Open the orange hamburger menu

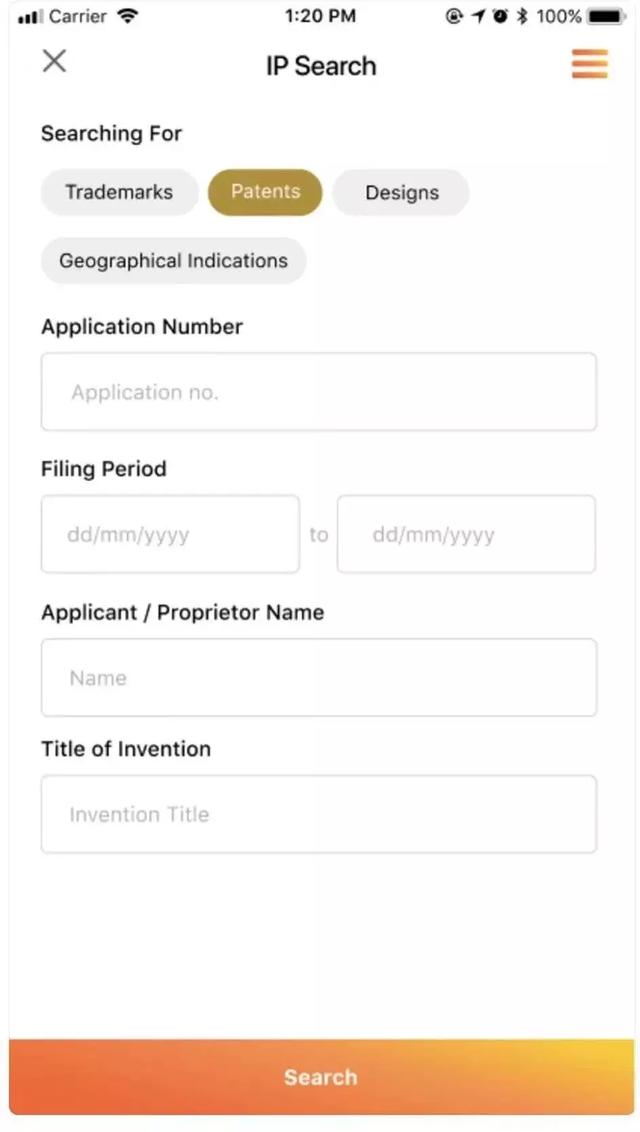(589, 64)
